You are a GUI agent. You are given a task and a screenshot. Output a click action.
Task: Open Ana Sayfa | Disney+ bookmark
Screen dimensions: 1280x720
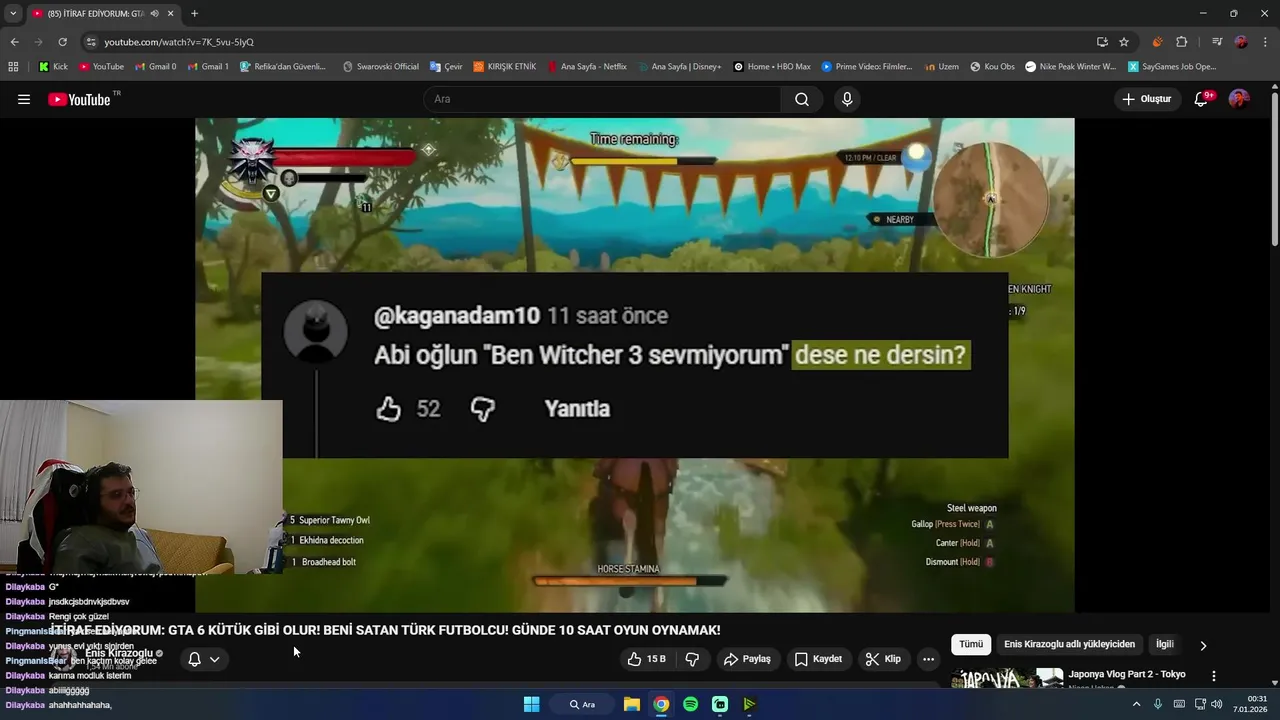[680, 67]
